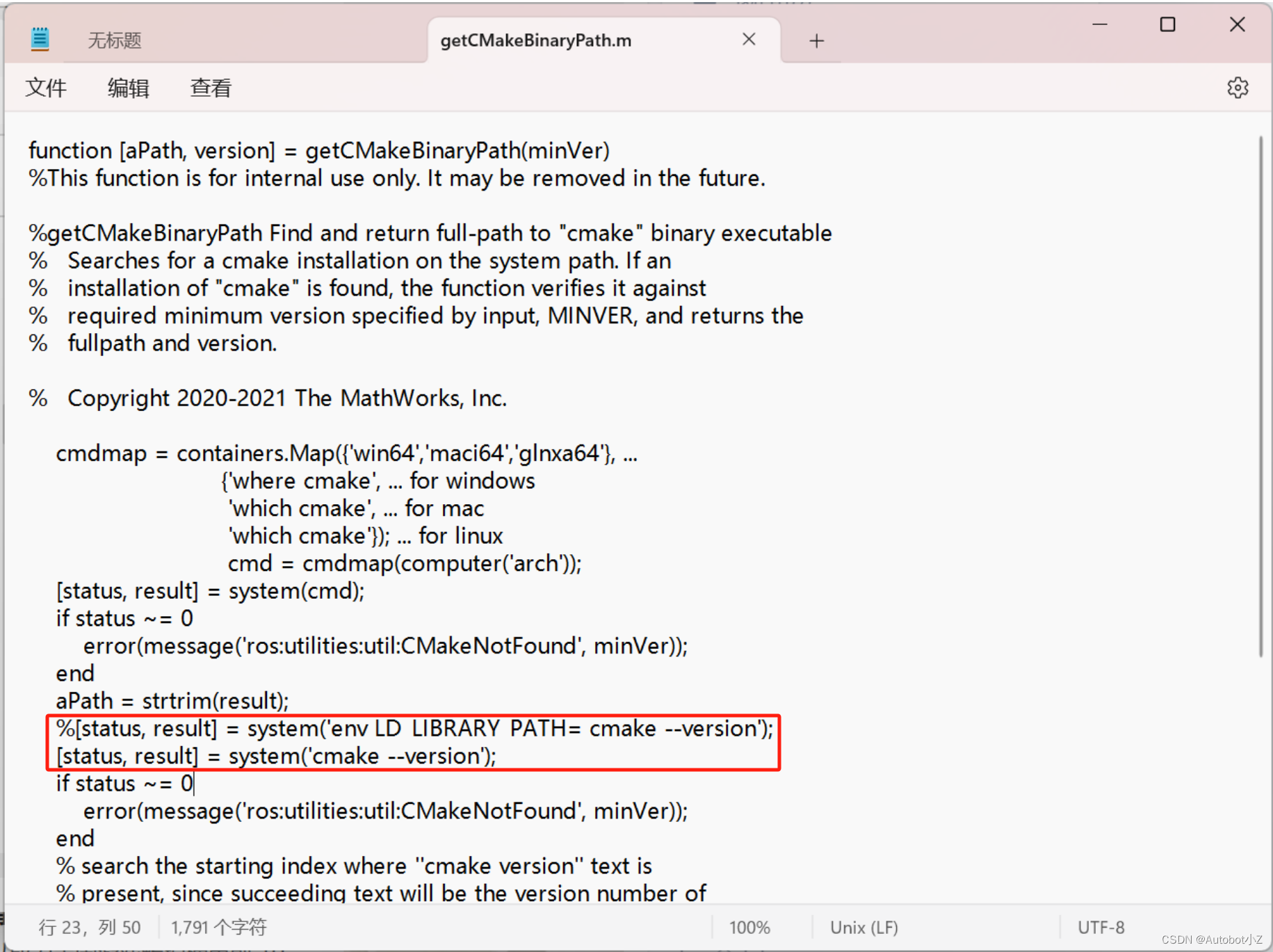This screenshot has width=1273, height=952.
Task: Click the function declaration line getCMakeBinaryPath(minVer)
Action: tap(319, 150)
